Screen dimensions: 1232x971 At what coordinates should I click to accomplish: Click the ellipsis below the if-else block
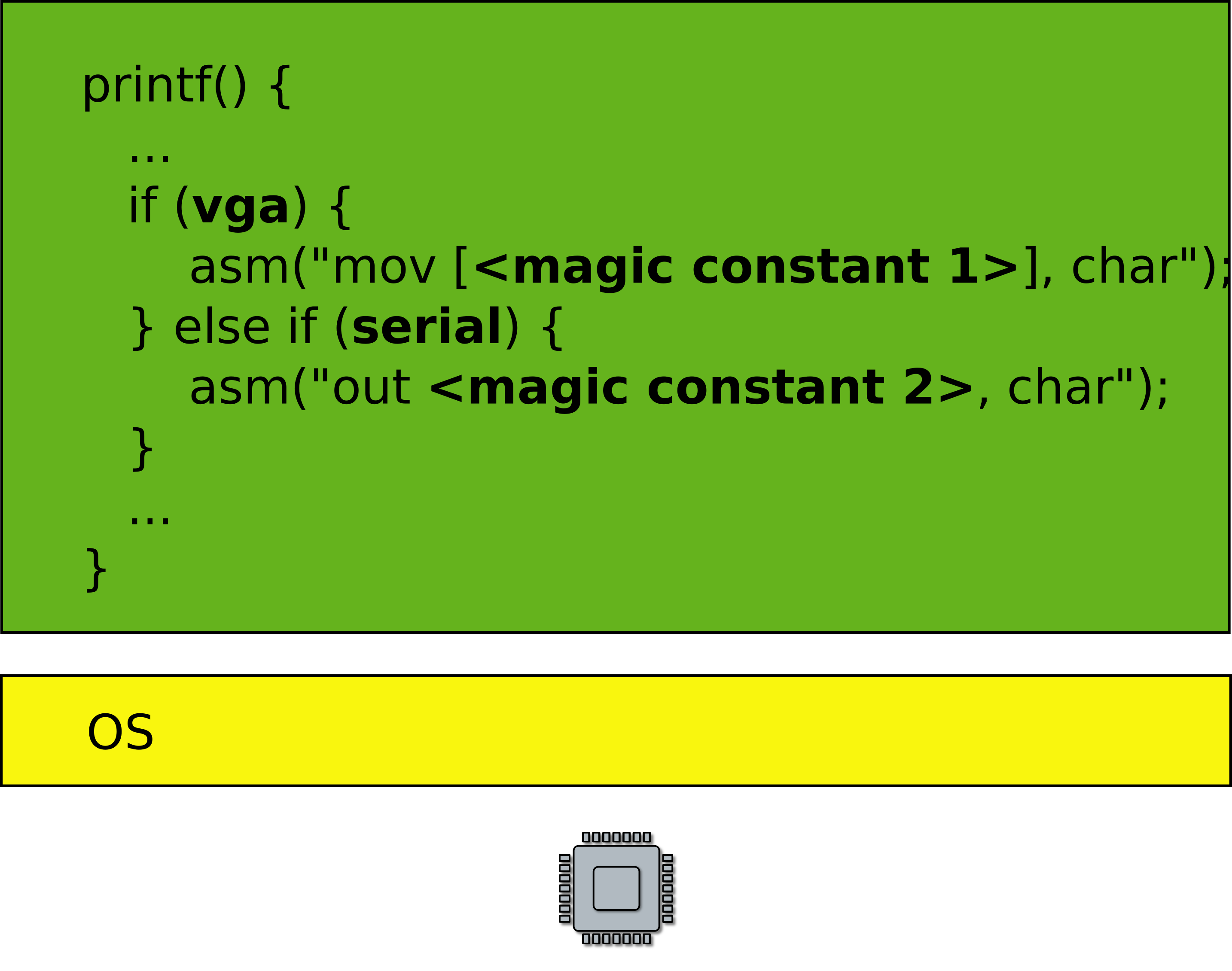149,516
